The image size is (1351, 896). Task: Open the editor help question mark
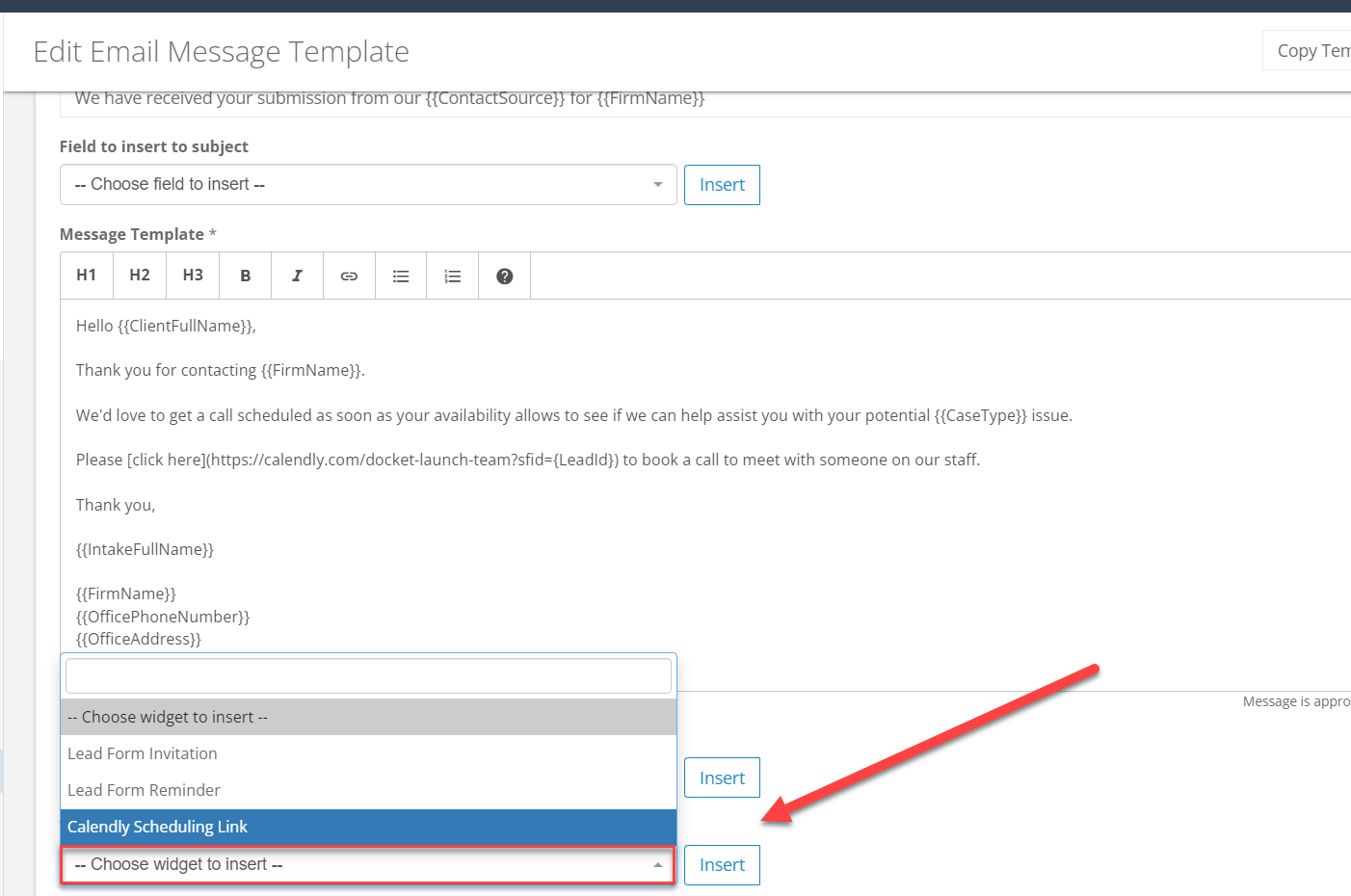tap(504, 276)
